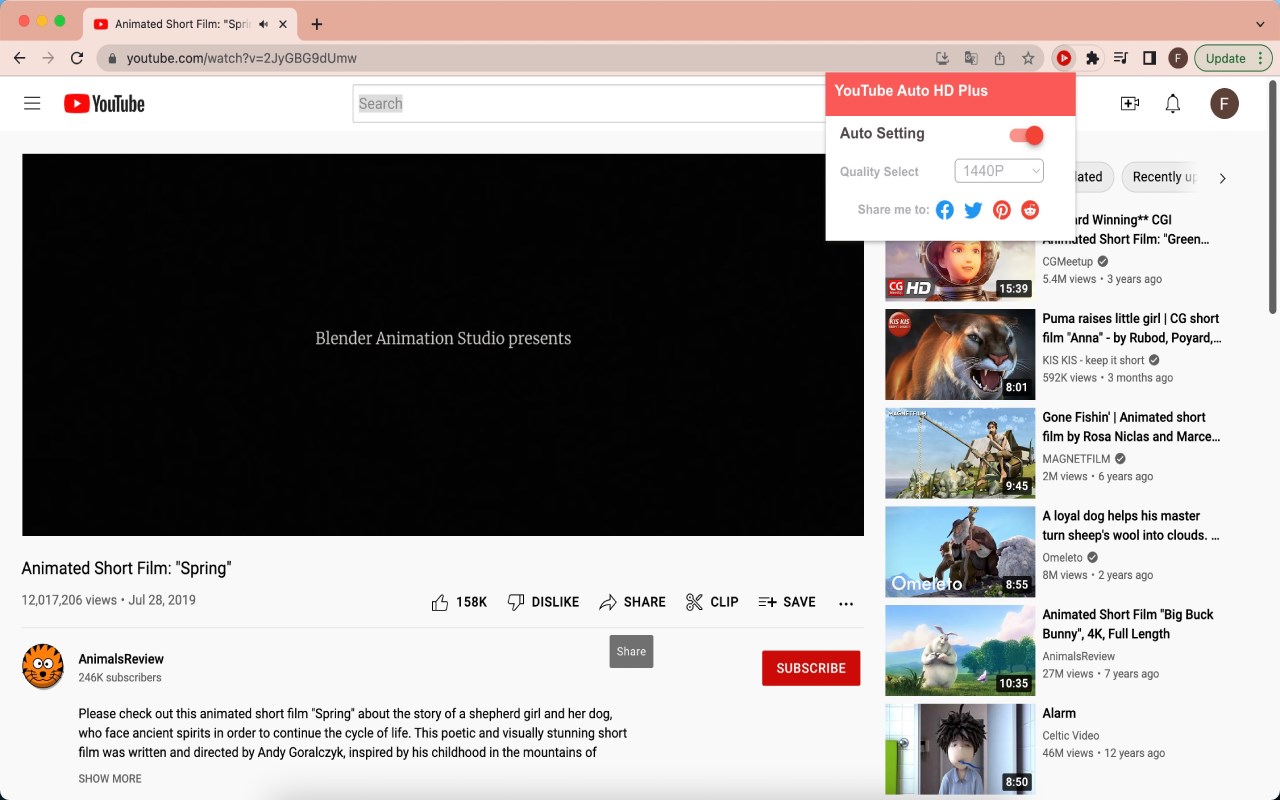Open Chrome media controls icon

[1121, 58]
